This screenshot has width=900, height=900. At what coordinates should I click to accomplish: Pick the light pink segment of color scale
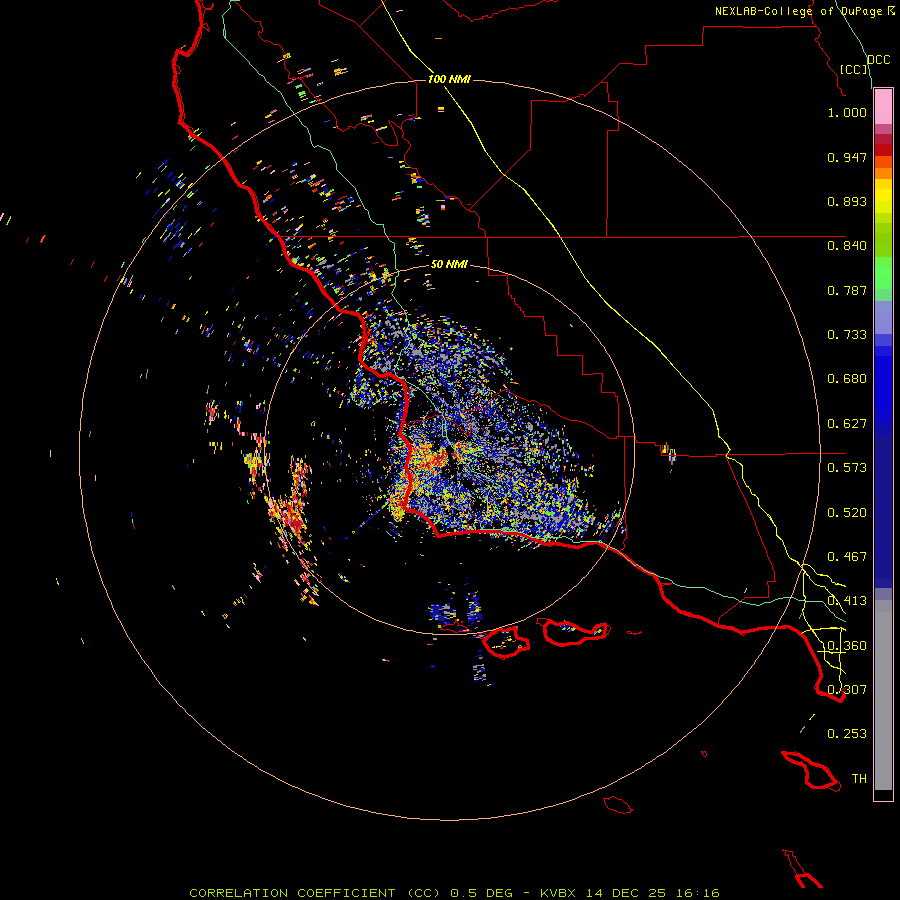[883, 107]
